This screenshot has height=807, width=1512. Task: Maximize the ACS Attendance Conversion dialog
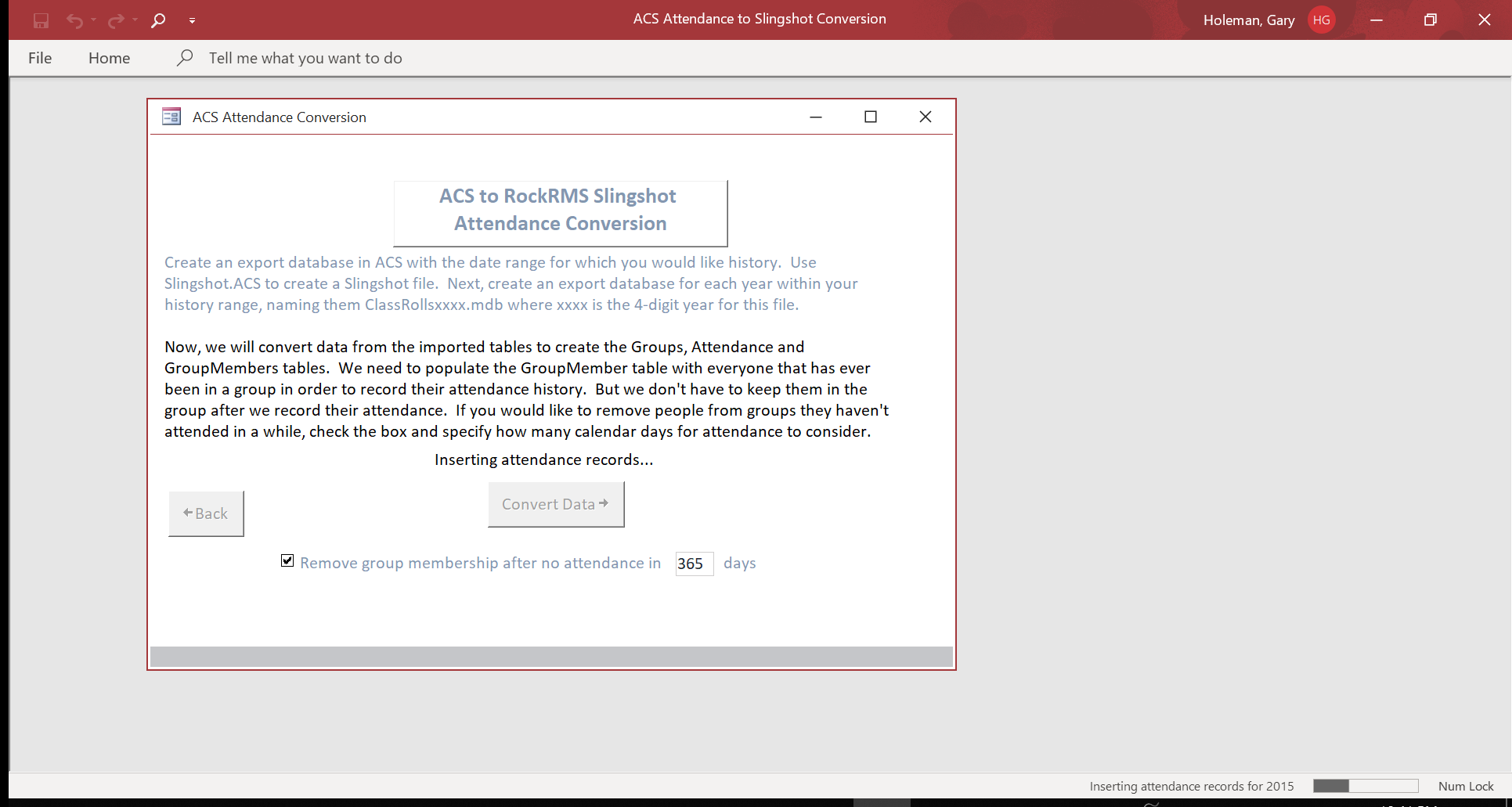[871, 117]
